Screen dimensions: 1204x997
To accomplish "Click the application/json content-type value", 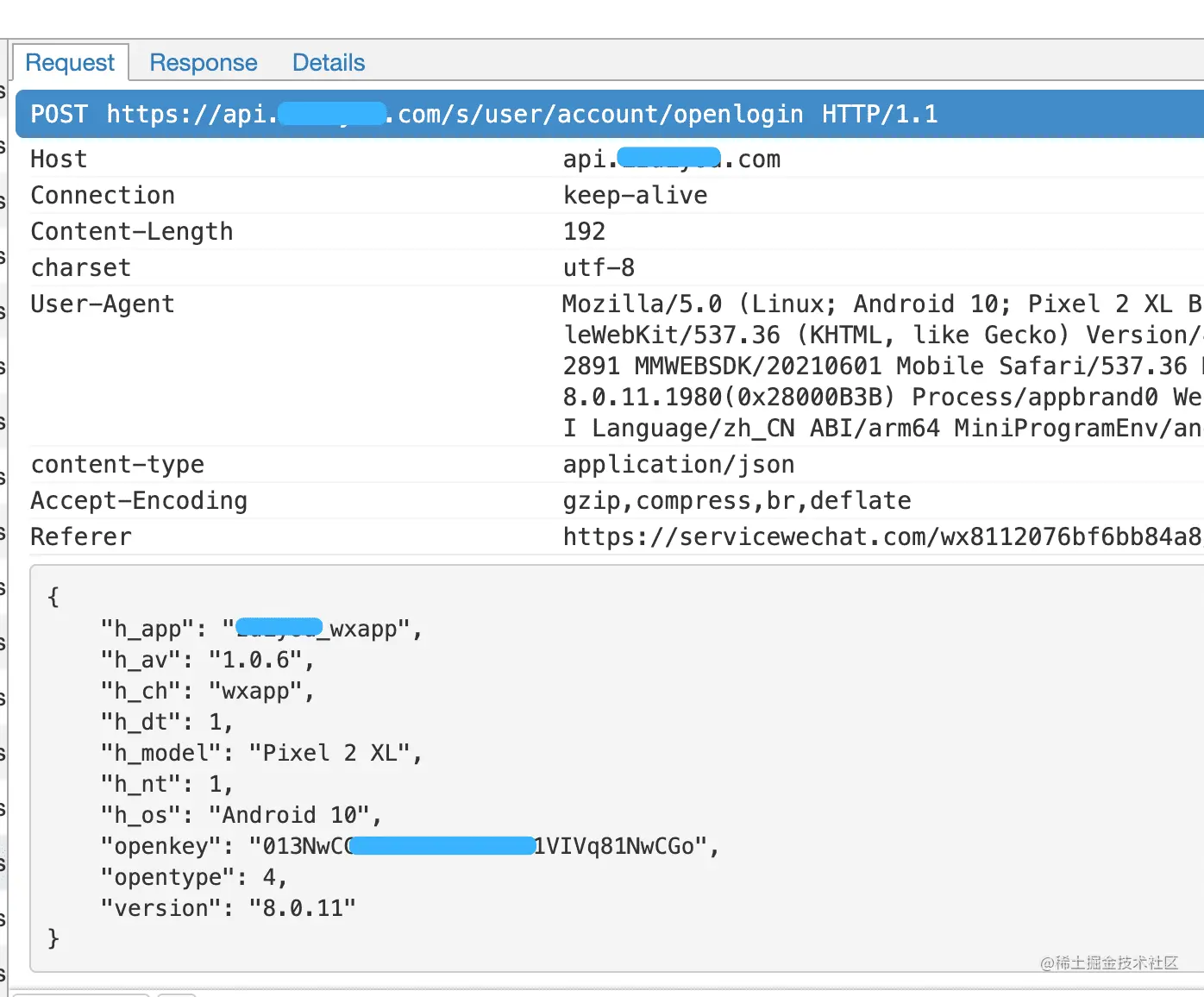I will 678,465.
